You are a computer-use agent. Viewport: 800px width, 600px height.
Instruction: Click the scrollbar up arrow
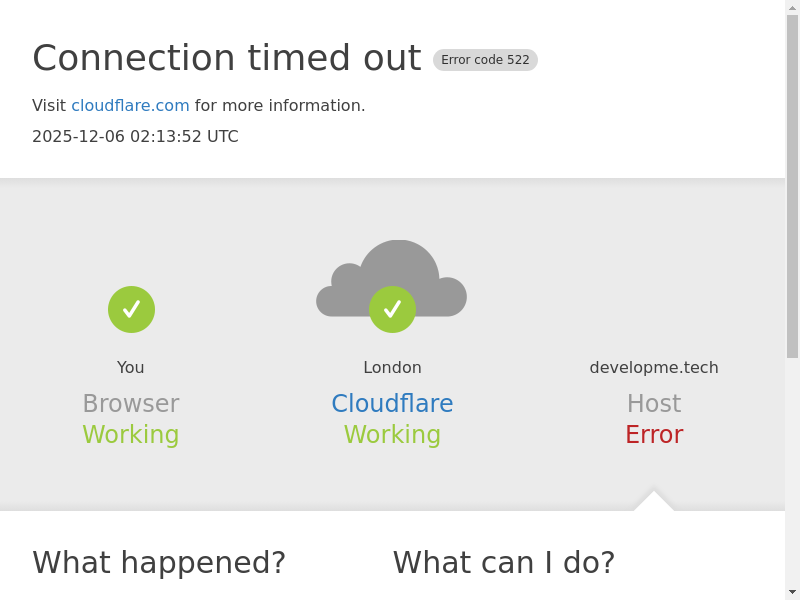pos(792,7)
